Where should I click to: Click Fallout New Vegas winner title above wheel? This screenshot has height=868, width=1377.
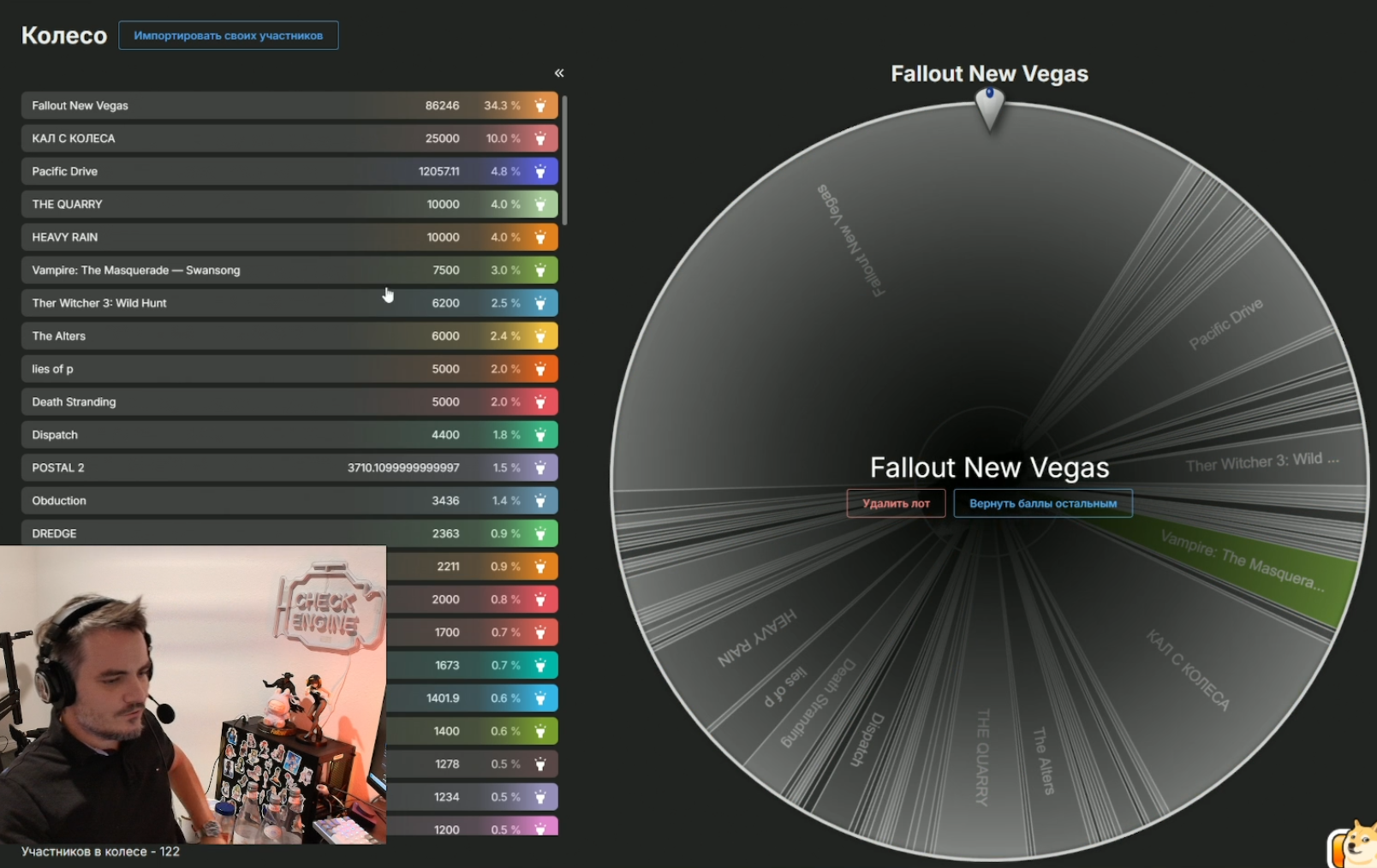[989, 74]
